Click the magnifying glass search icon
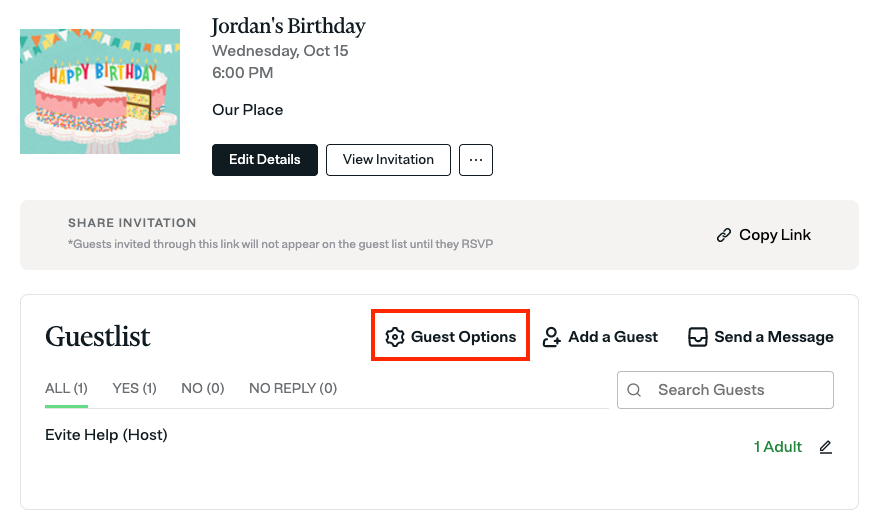 634,390
